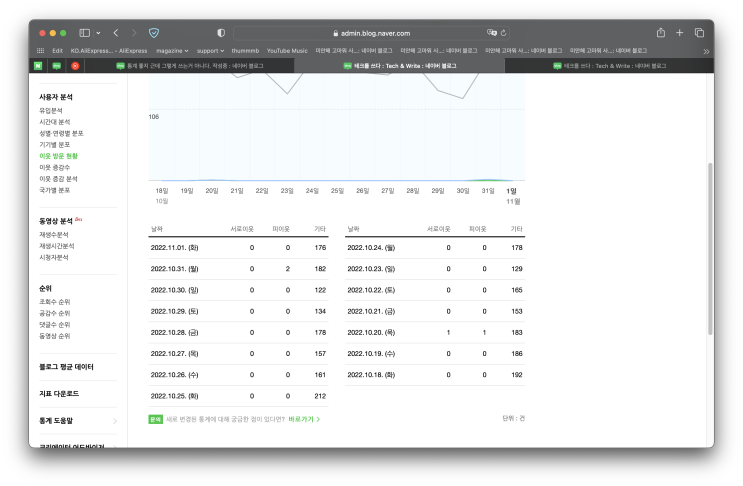Click the 서로이웃 column header in left table
The width and height of the screenshot is (743, 486).
coord(242,229)
